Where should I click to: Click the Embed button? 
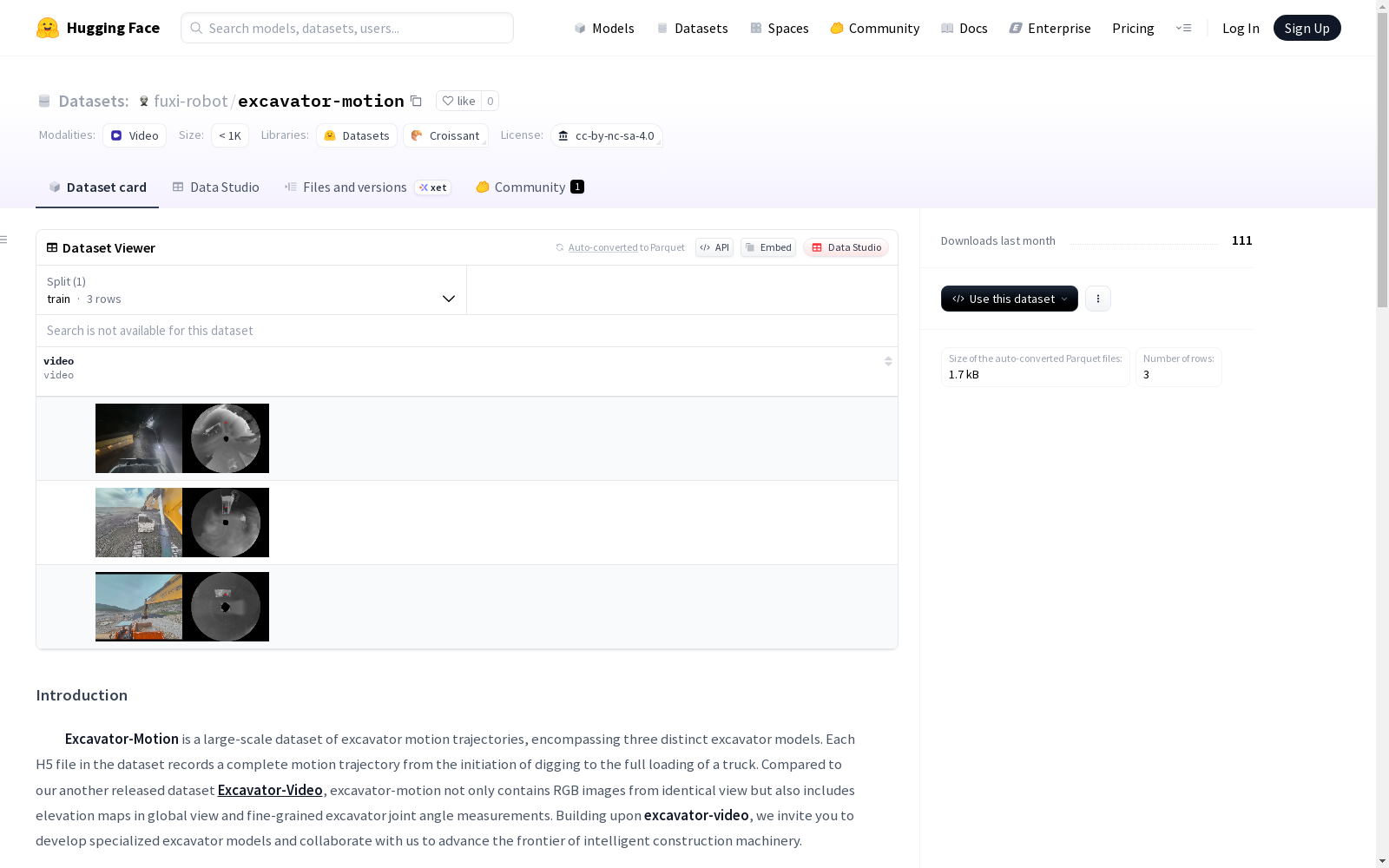click(x=768, y=247)
